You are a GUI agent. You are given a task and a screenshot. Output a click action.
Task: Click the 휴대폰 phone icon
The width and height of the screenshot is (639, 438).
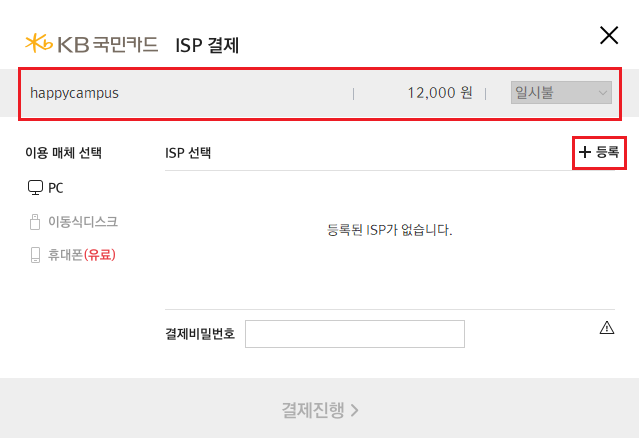coord(35,255)
